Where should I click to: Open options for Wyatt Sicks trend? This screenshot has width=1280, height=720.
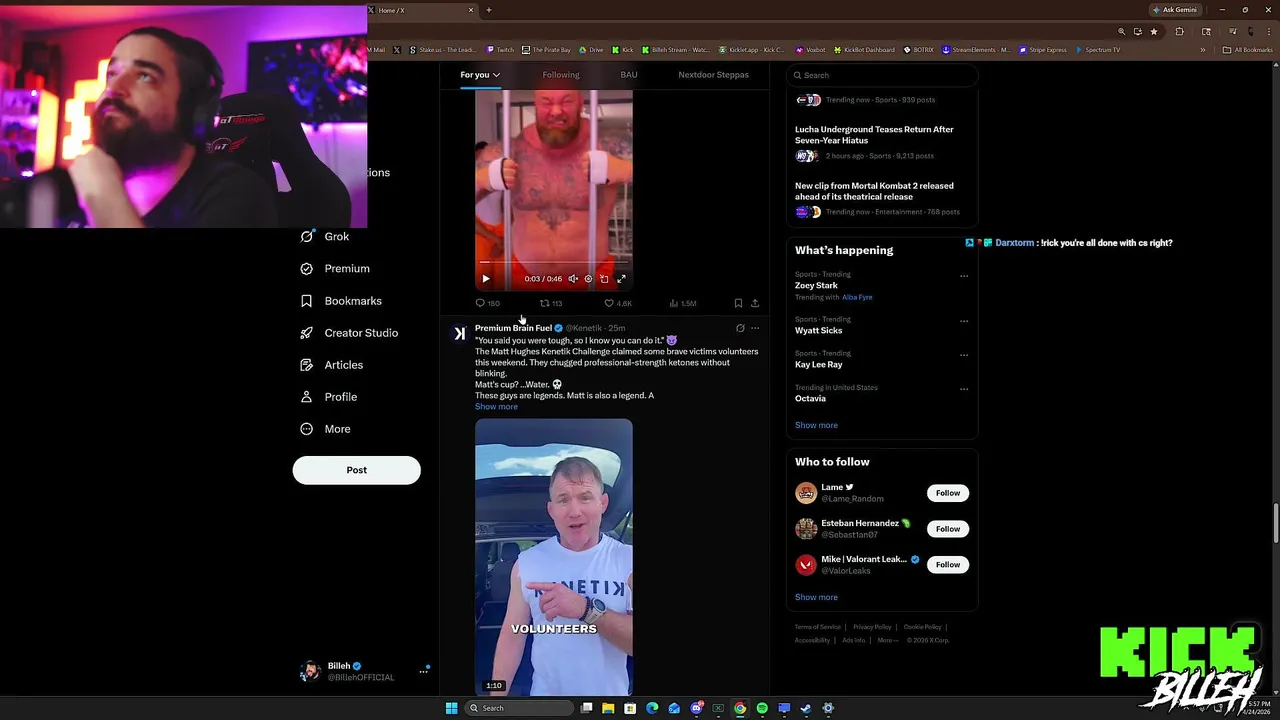coord(964,321)
